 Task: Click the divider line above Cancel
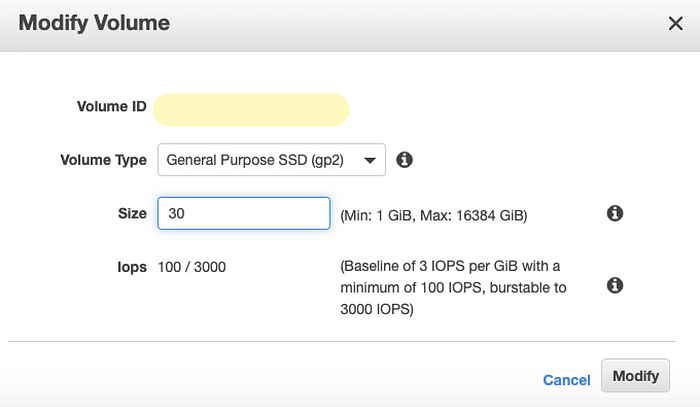[x=342, y=341]
